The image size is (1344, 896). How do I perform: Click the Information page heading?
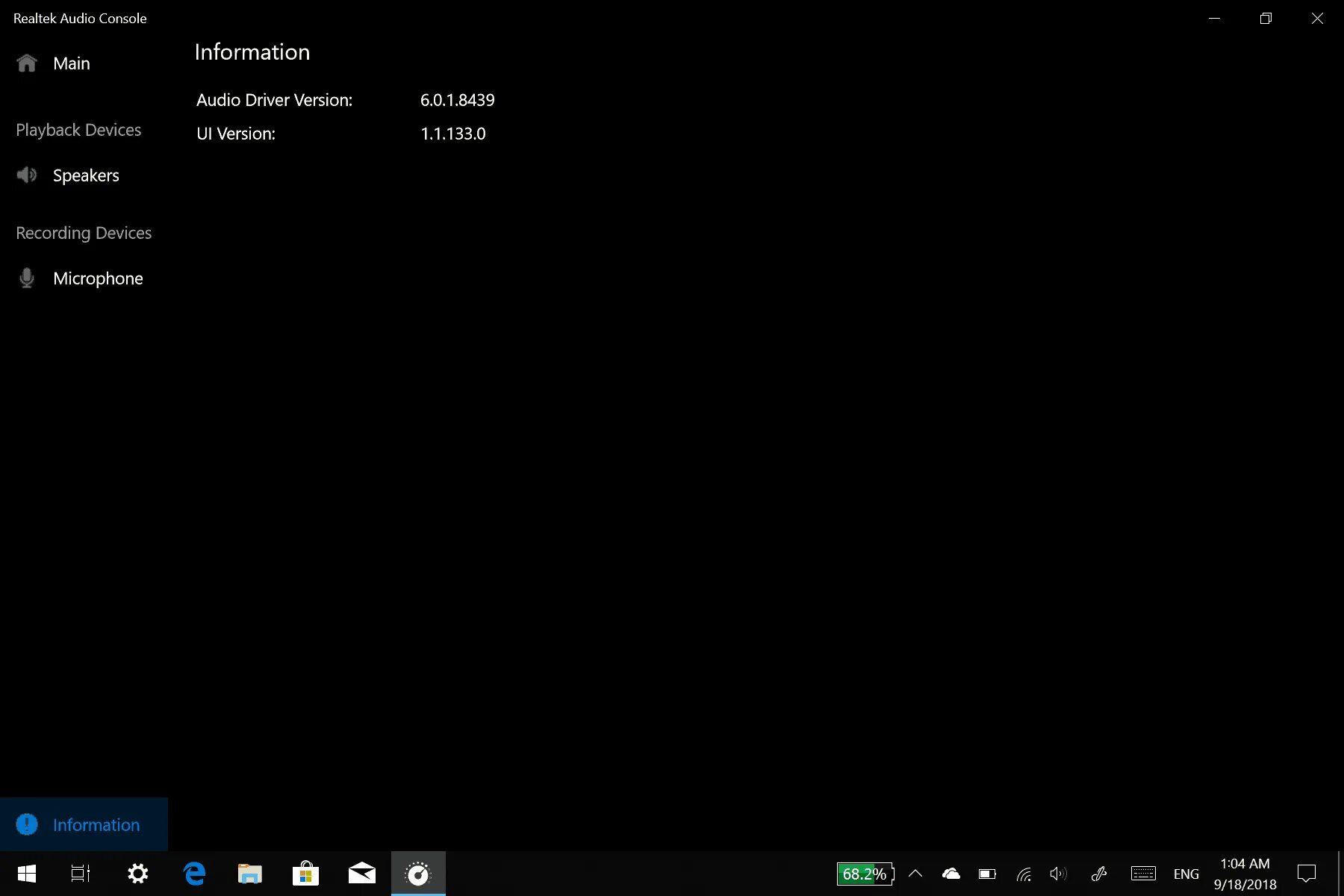252,52
